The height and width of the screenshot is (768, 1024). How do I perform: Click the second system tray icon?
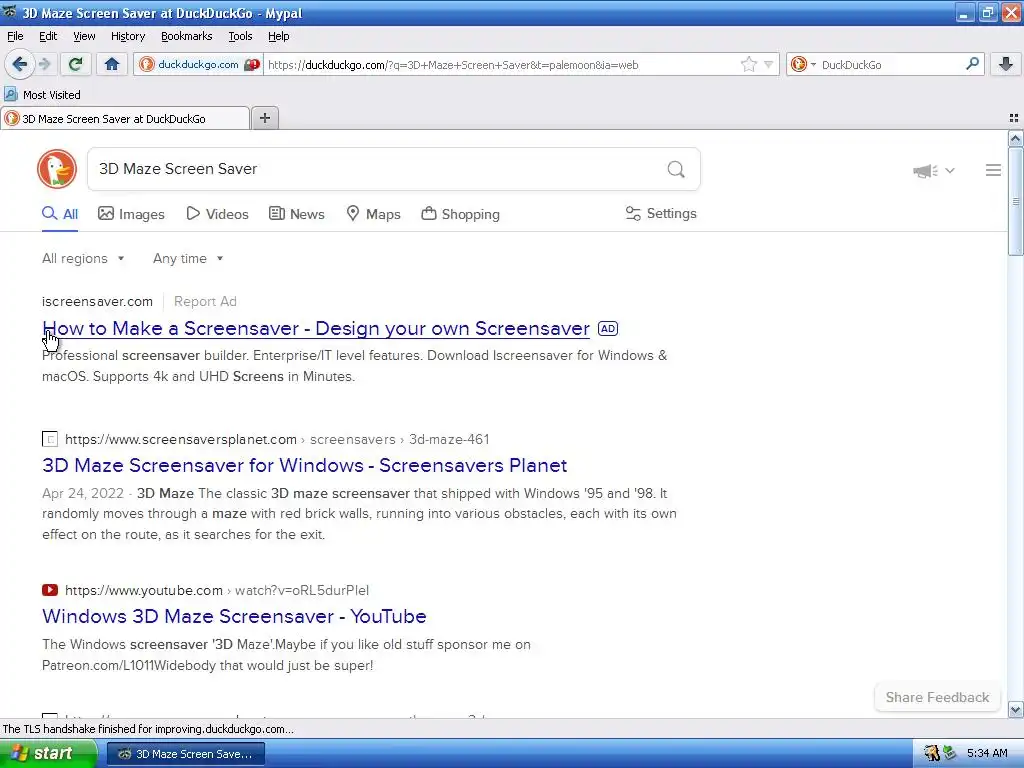pos(950,754)
